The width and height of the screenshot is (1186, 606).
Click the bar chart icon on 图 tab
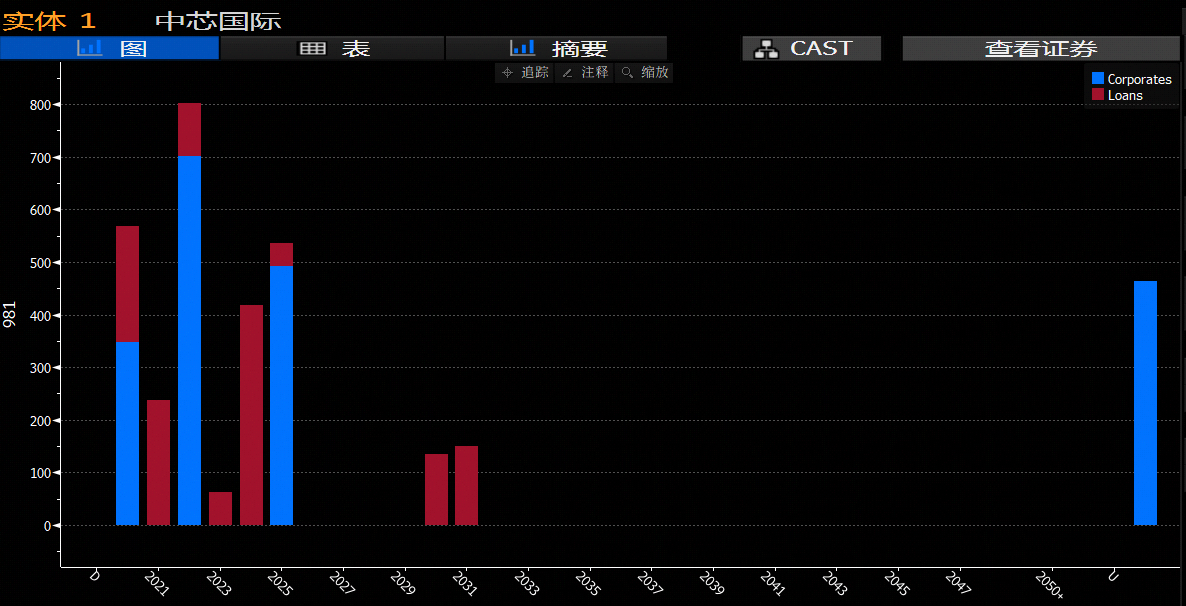pos(90,48)
